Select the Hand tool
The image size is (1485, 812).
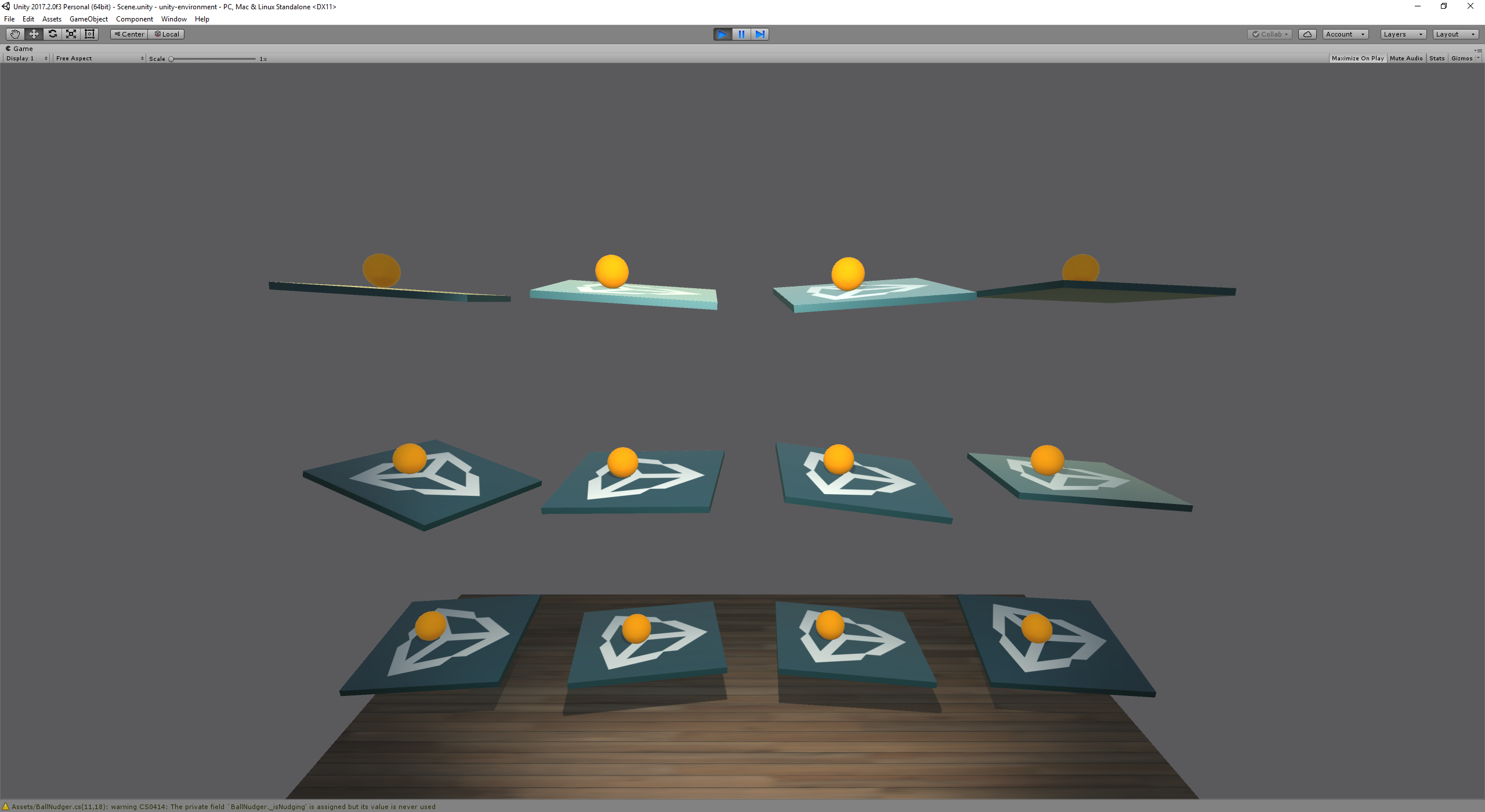[15, 34]
